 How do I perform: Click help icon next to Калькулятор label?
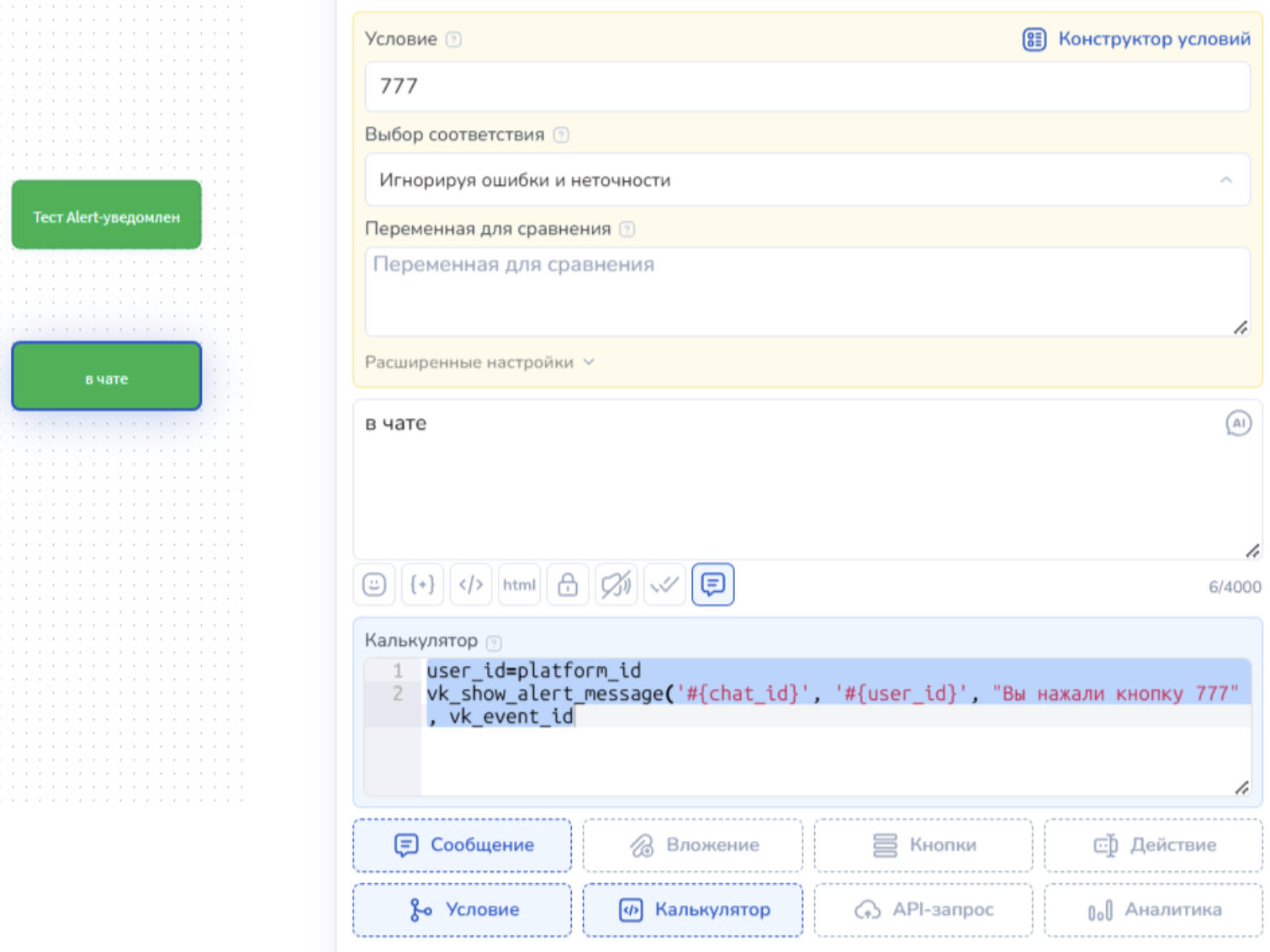[495, 643]
